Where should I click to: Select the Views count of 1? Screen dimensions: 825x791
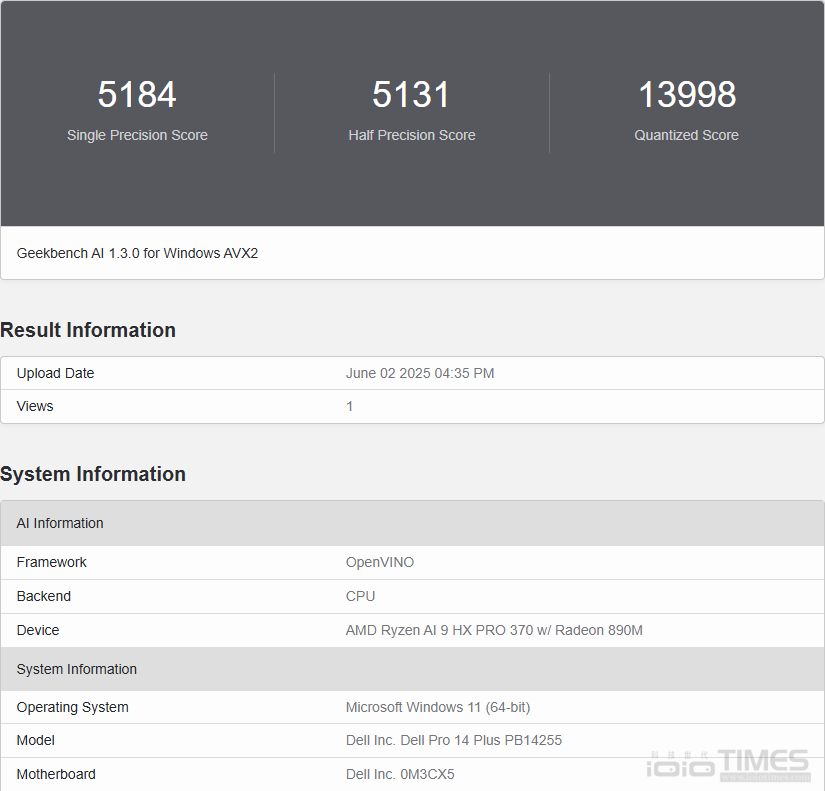click(x=349, y=406)
